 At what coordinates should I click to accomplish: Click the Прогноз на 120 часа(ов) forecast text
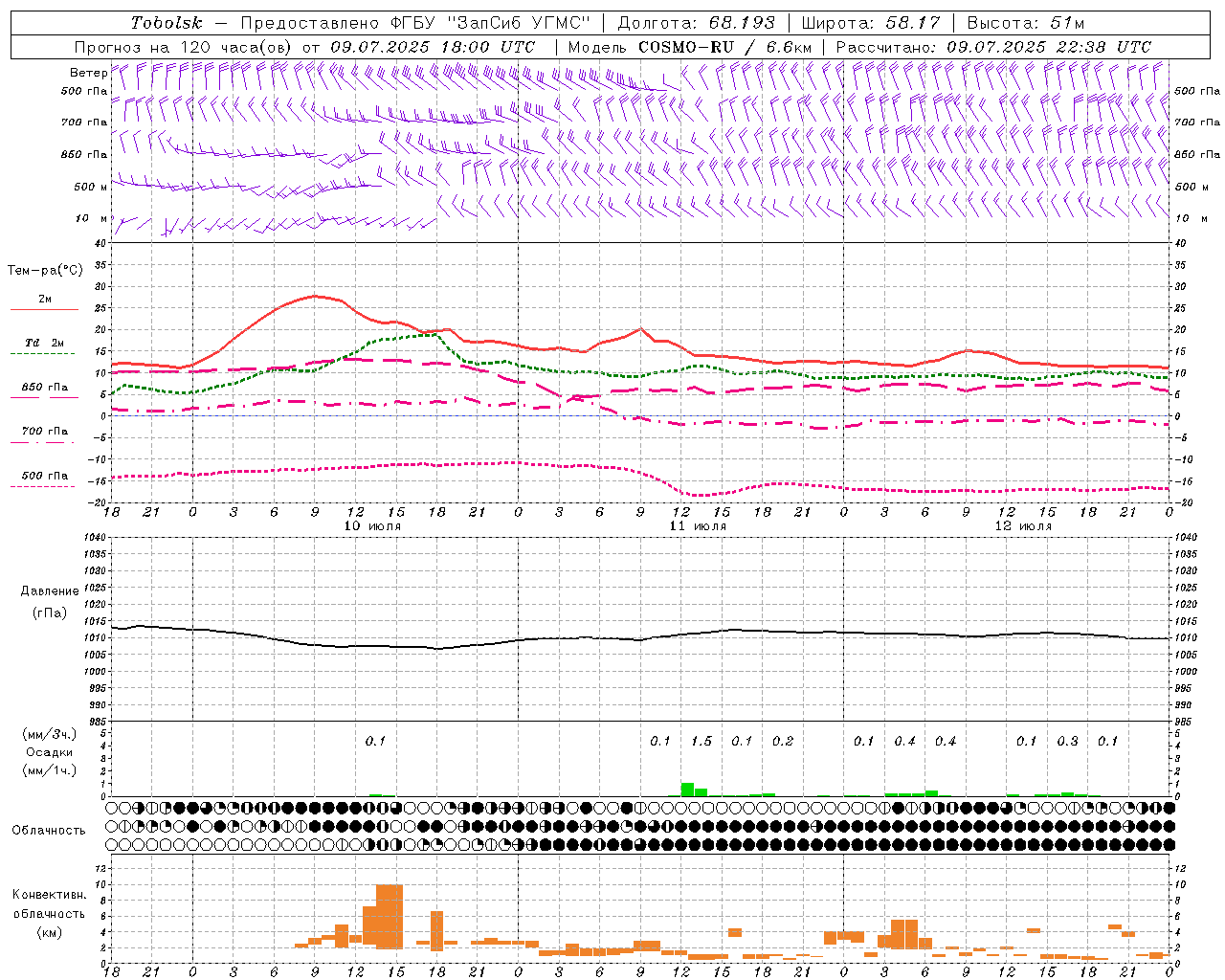(x=185, y=47)
